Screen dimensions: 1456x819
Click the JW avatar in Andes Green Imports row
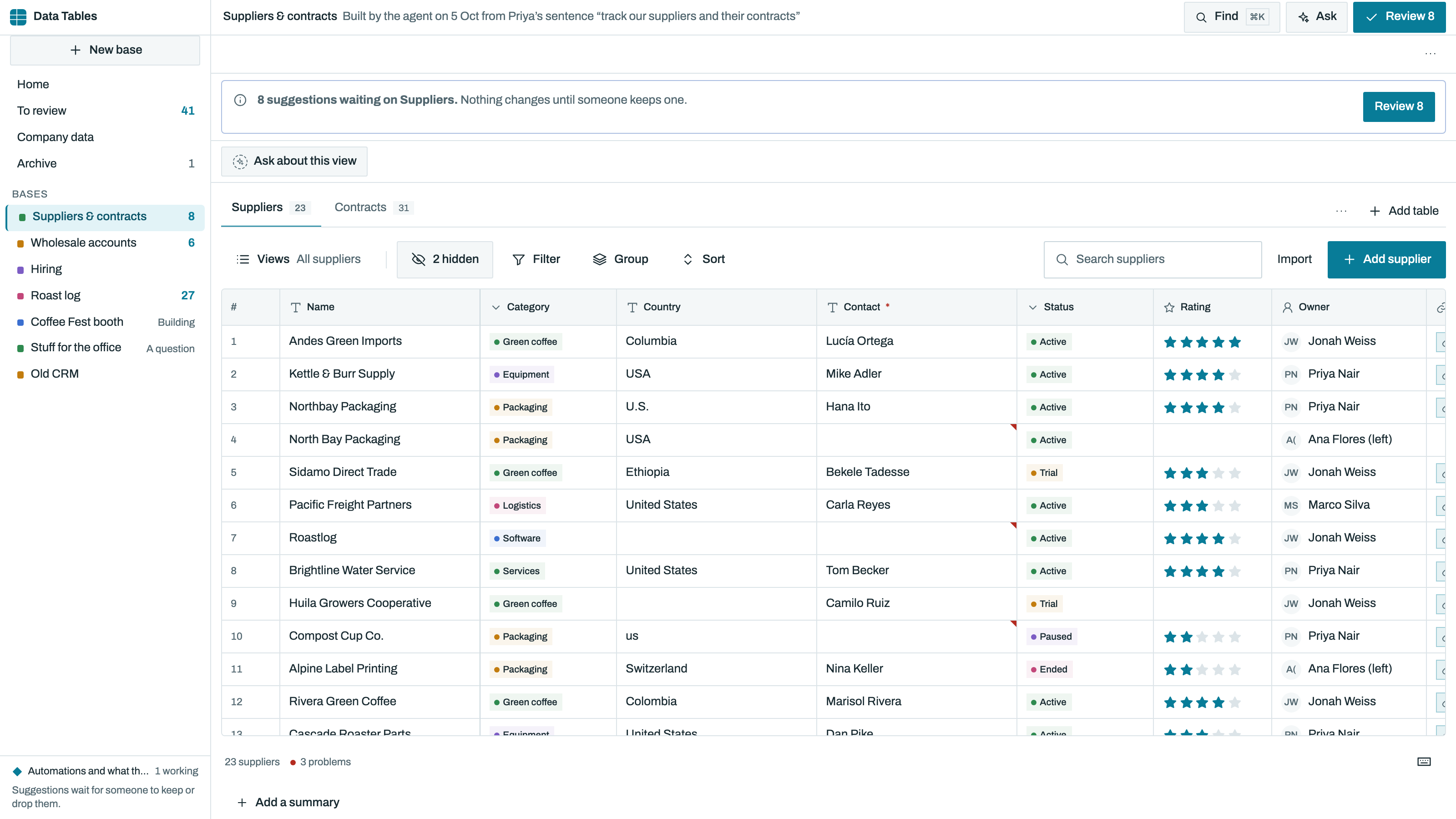1291,342
